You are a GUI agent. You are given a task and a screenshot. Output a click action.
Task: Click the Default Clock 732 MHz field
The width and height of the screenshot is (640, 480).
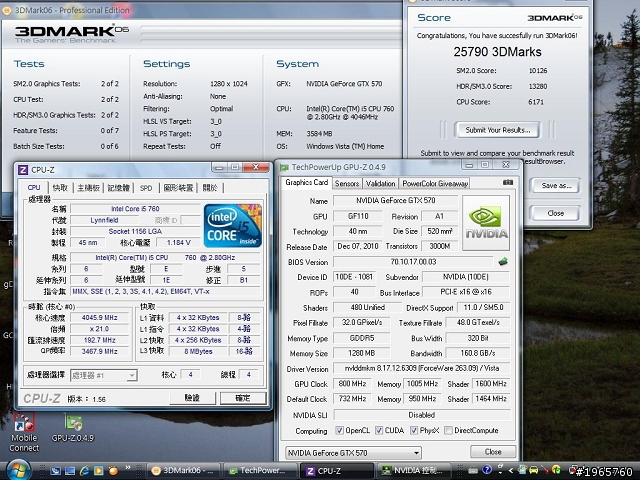tap(352, 399)
